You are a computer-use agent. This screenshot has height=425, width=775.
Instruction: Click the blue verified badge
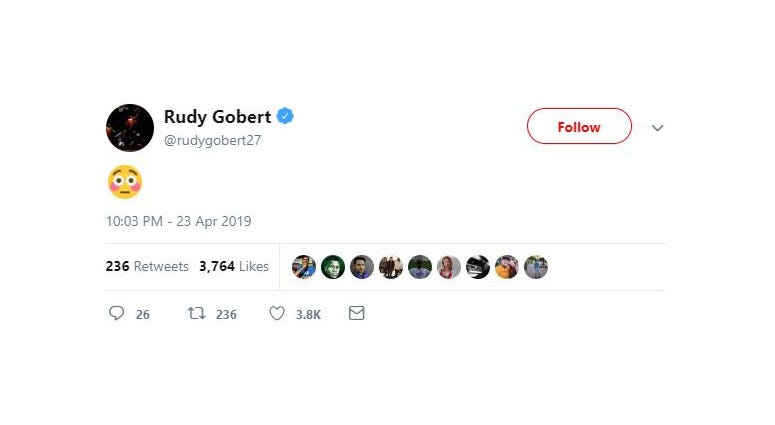(285, 116)
